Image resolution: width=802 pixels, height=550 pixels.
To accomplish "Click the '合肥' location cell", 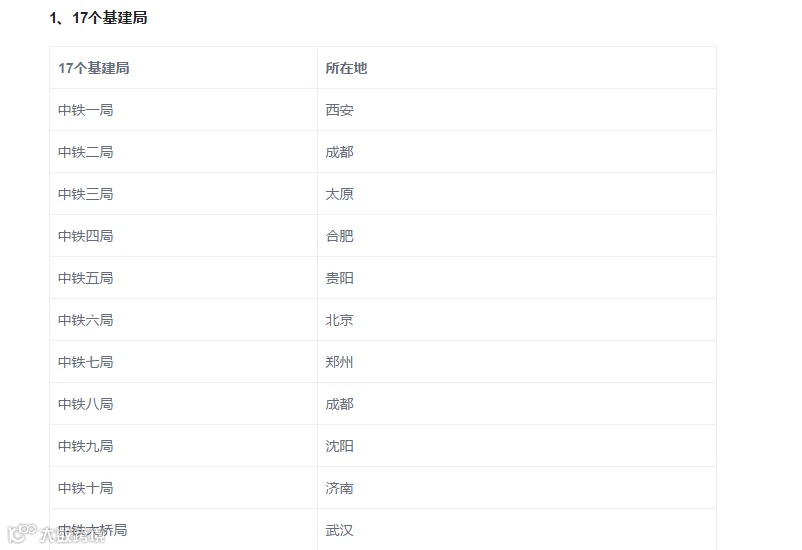I will click(x=517, y=236).
